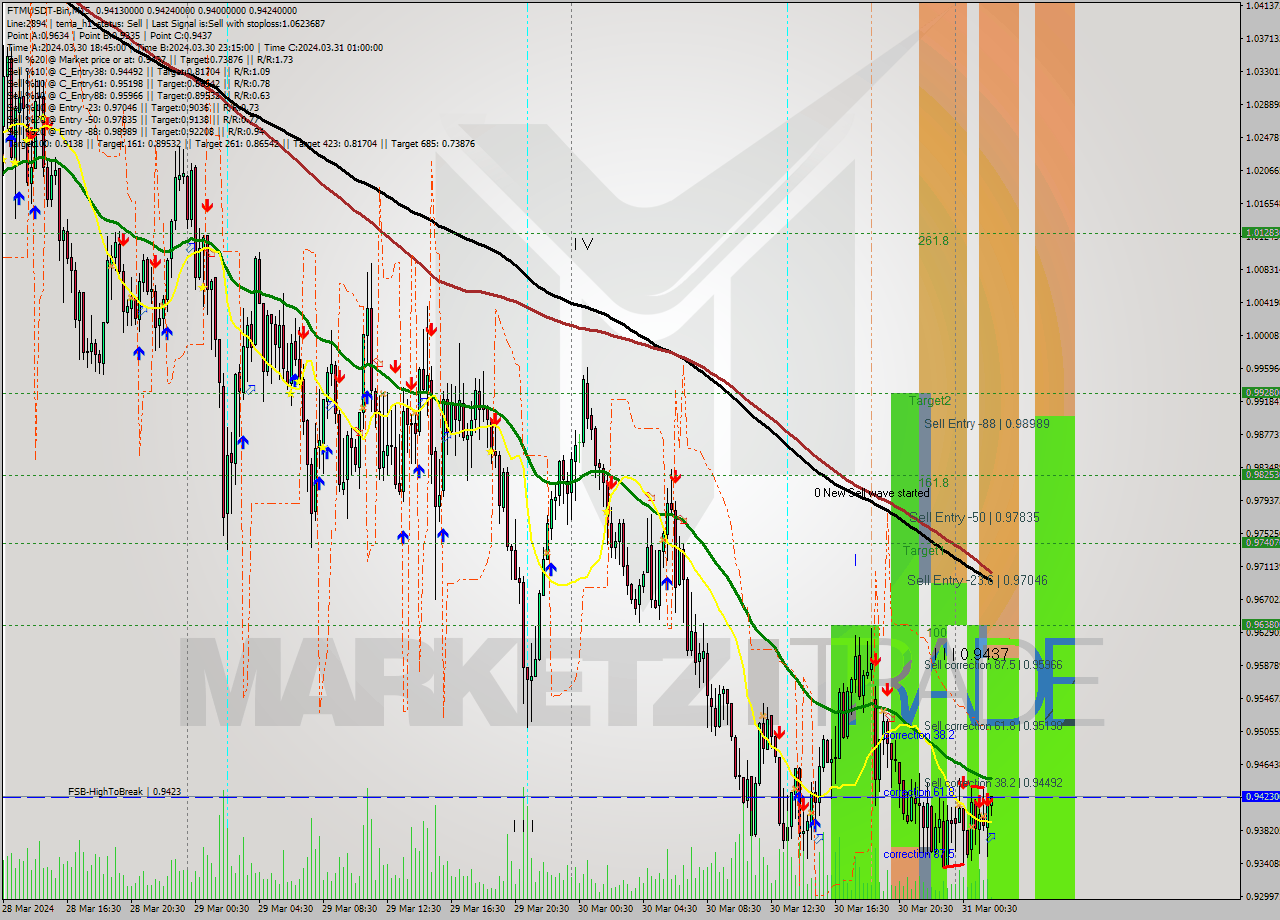Click the 'Time C:2024.03.31 01:00:00' text

click(x=325, y=47)
